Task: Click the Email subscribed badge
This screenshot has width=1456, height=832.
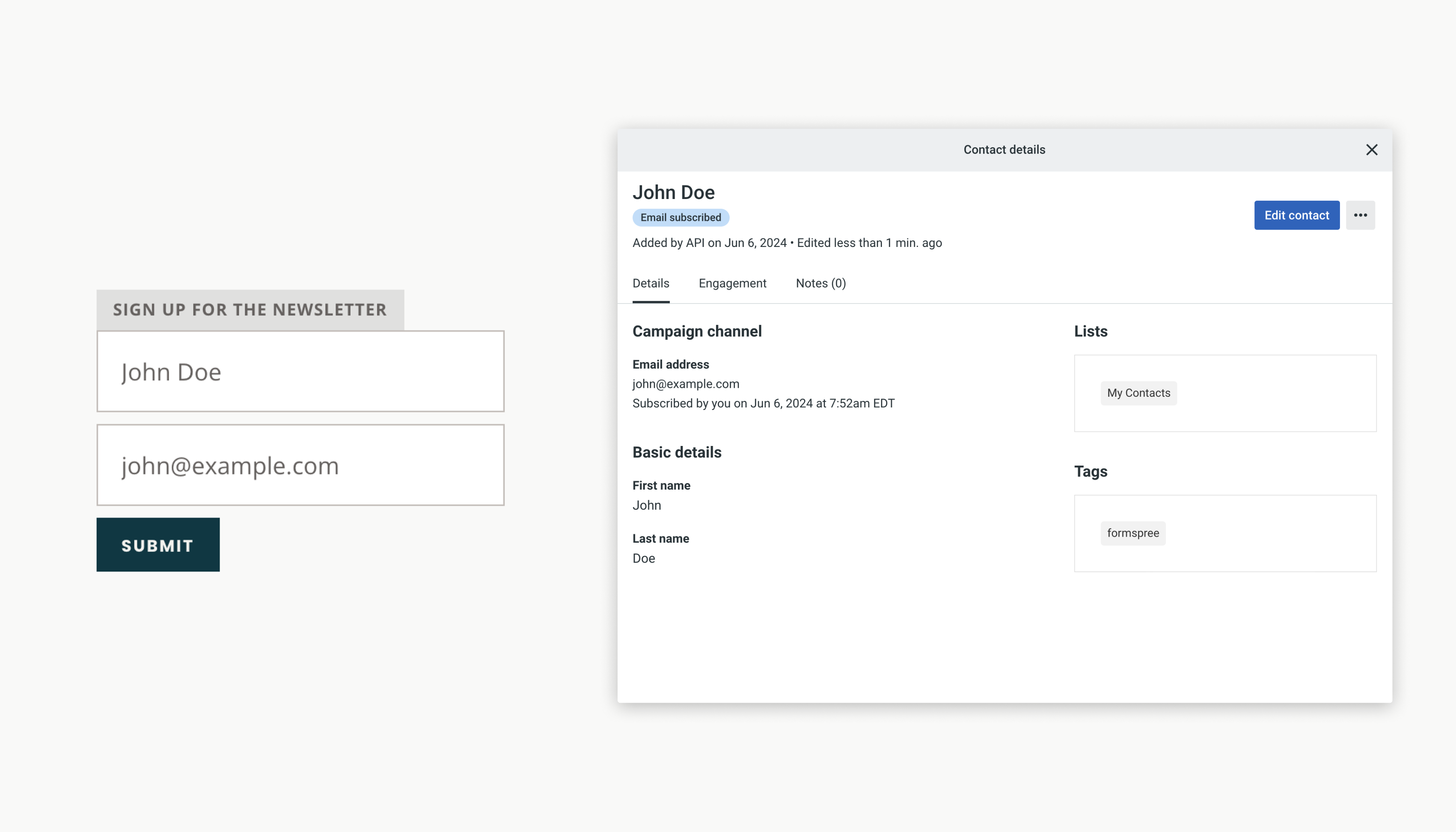Action: coord(680,218)
